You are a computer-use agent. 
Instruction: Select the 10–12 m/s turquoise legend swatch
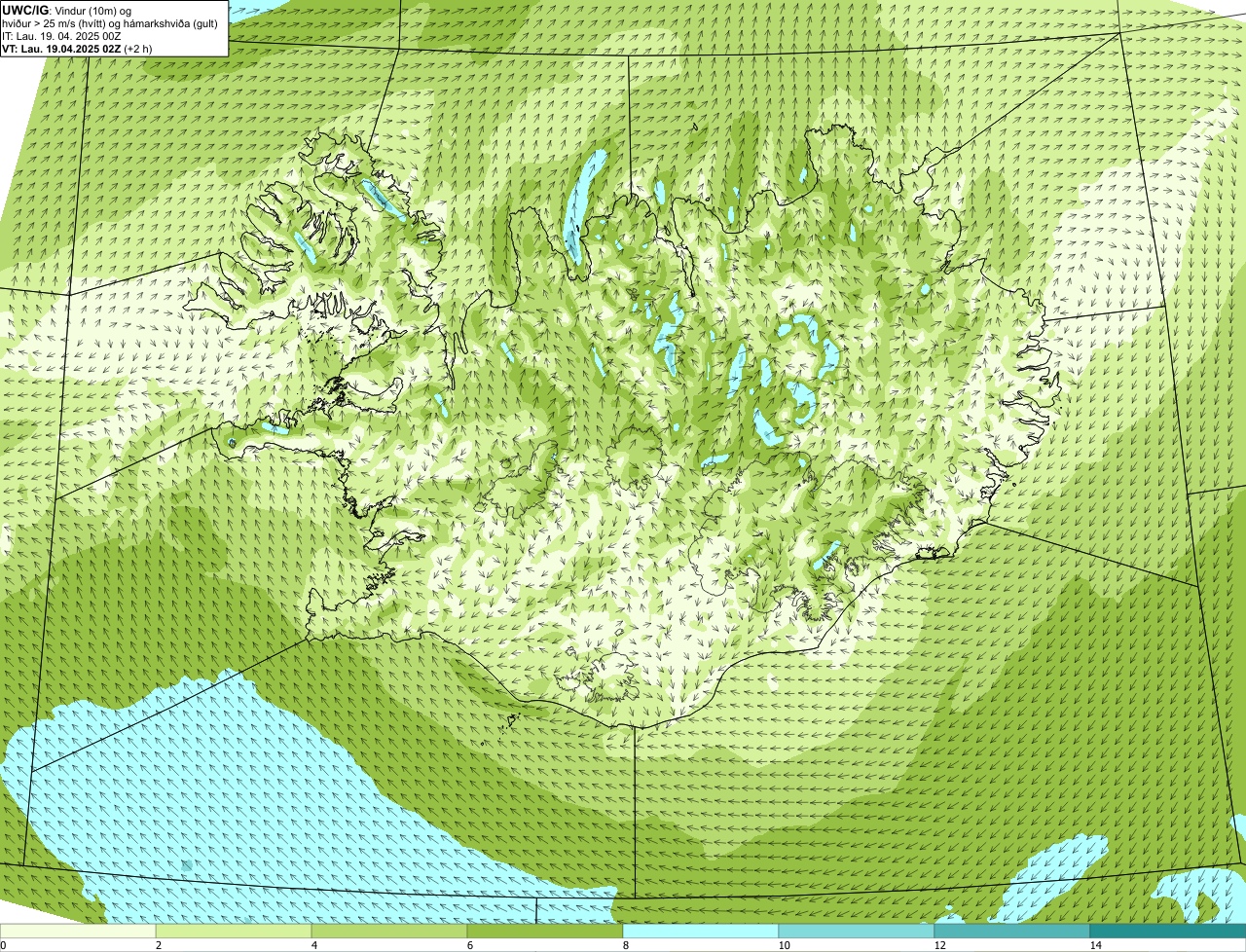pos(857,932)
